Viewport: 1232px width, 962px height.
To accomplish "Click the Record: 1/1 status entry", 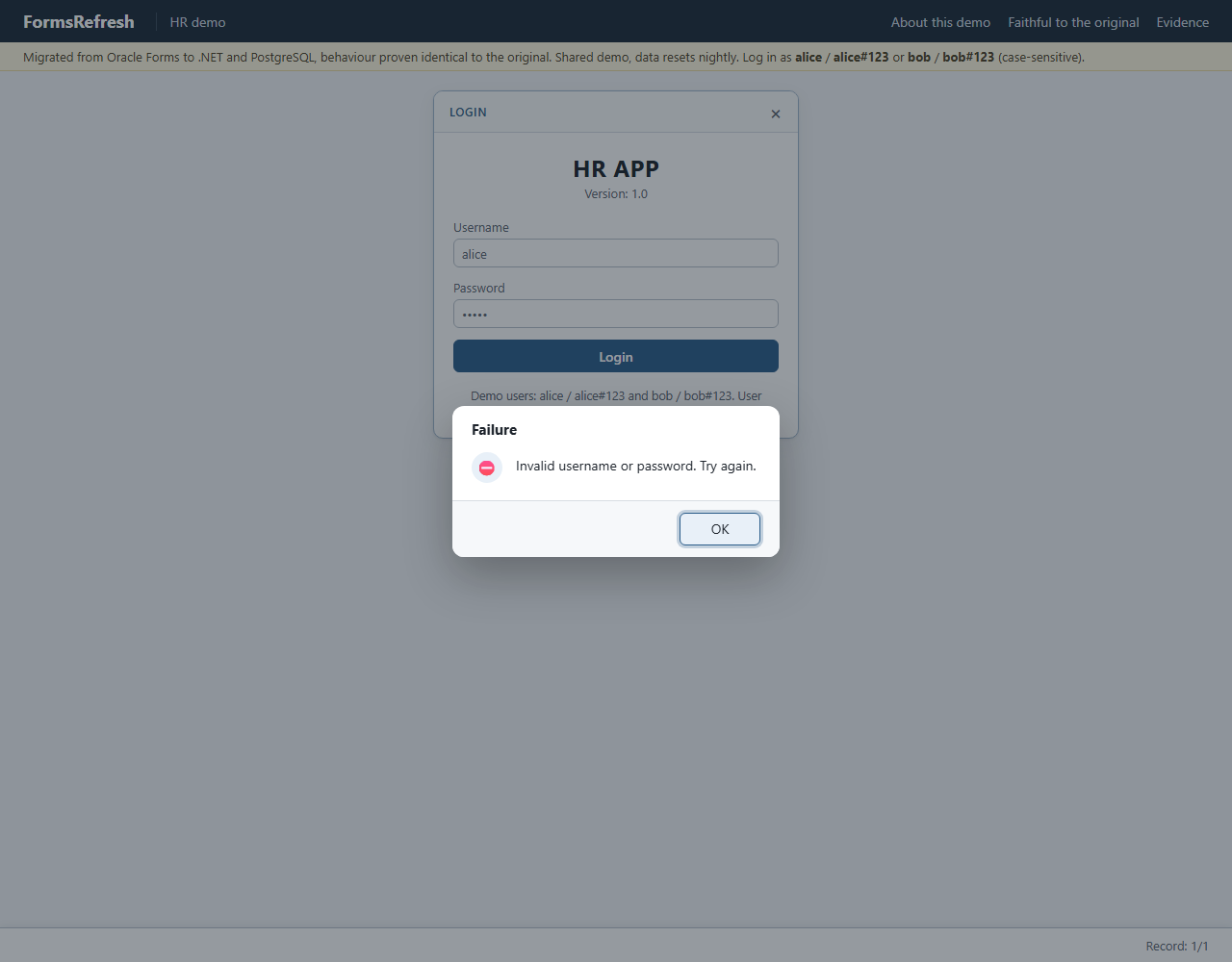I will coord(1177,946).
